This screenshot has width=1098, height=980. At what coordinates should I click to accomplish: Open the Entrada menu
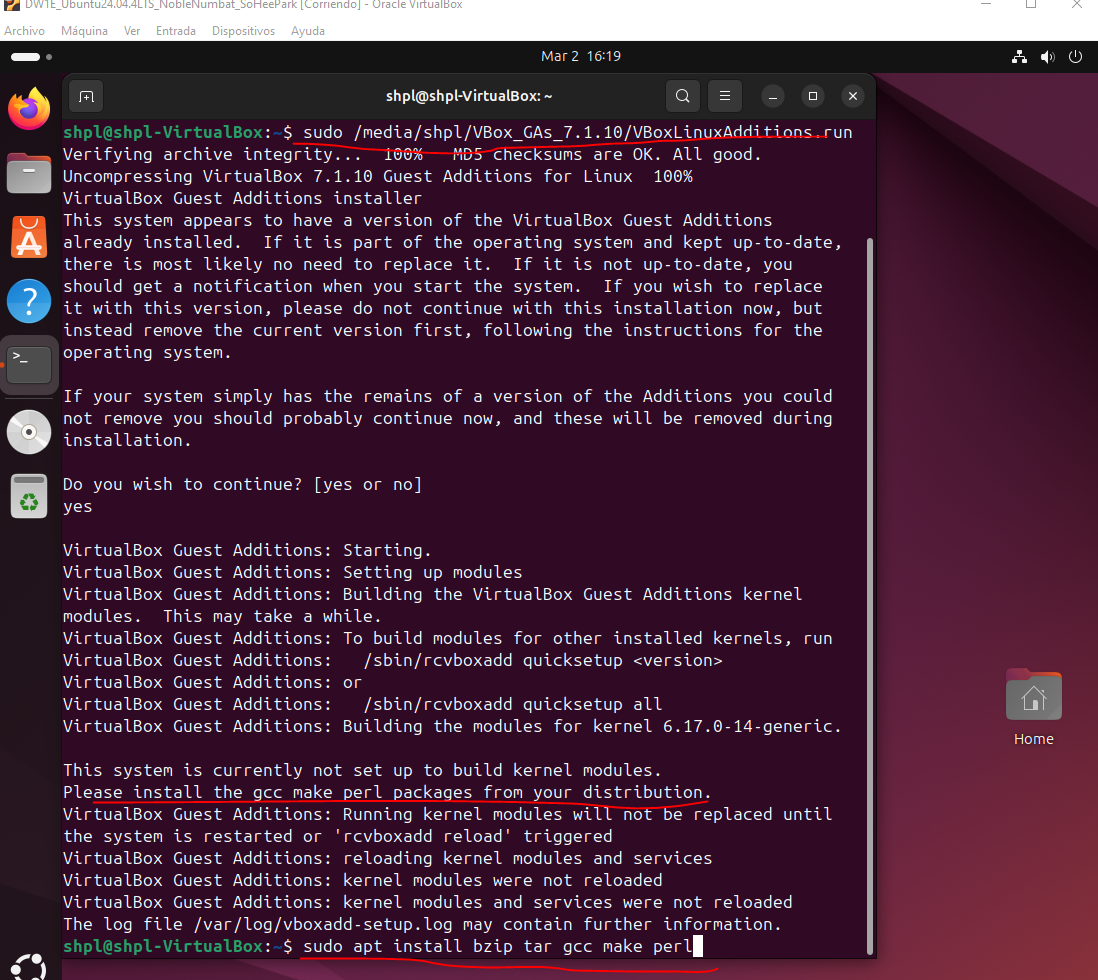pos(176,31)
